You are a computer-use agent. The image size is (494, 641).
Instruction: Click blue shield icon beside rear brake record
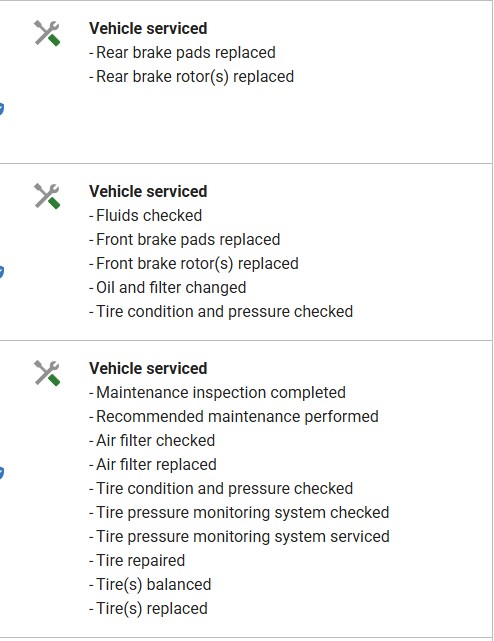click(2, 110)
